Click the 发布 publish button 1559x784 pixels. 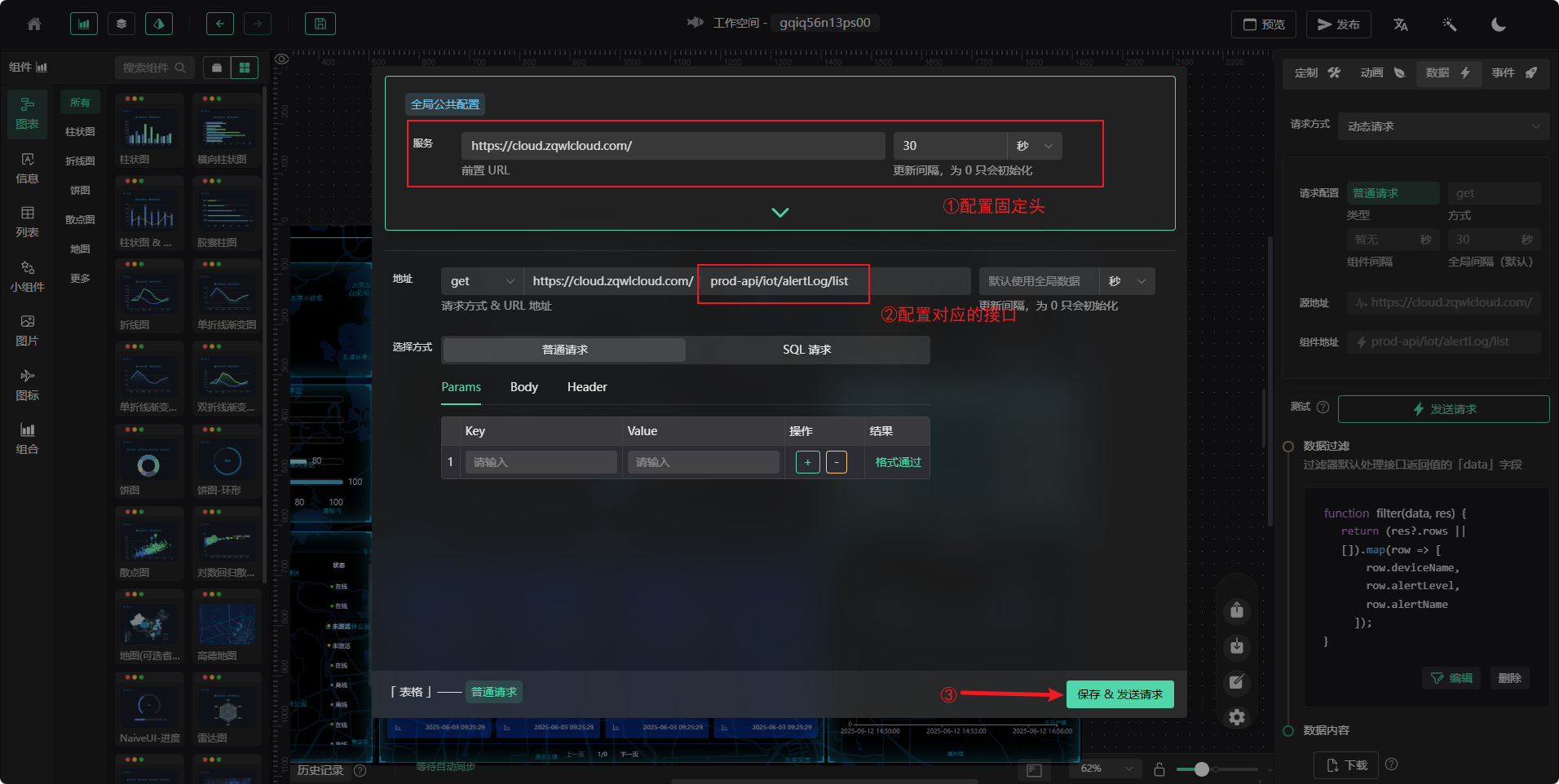1338,24
